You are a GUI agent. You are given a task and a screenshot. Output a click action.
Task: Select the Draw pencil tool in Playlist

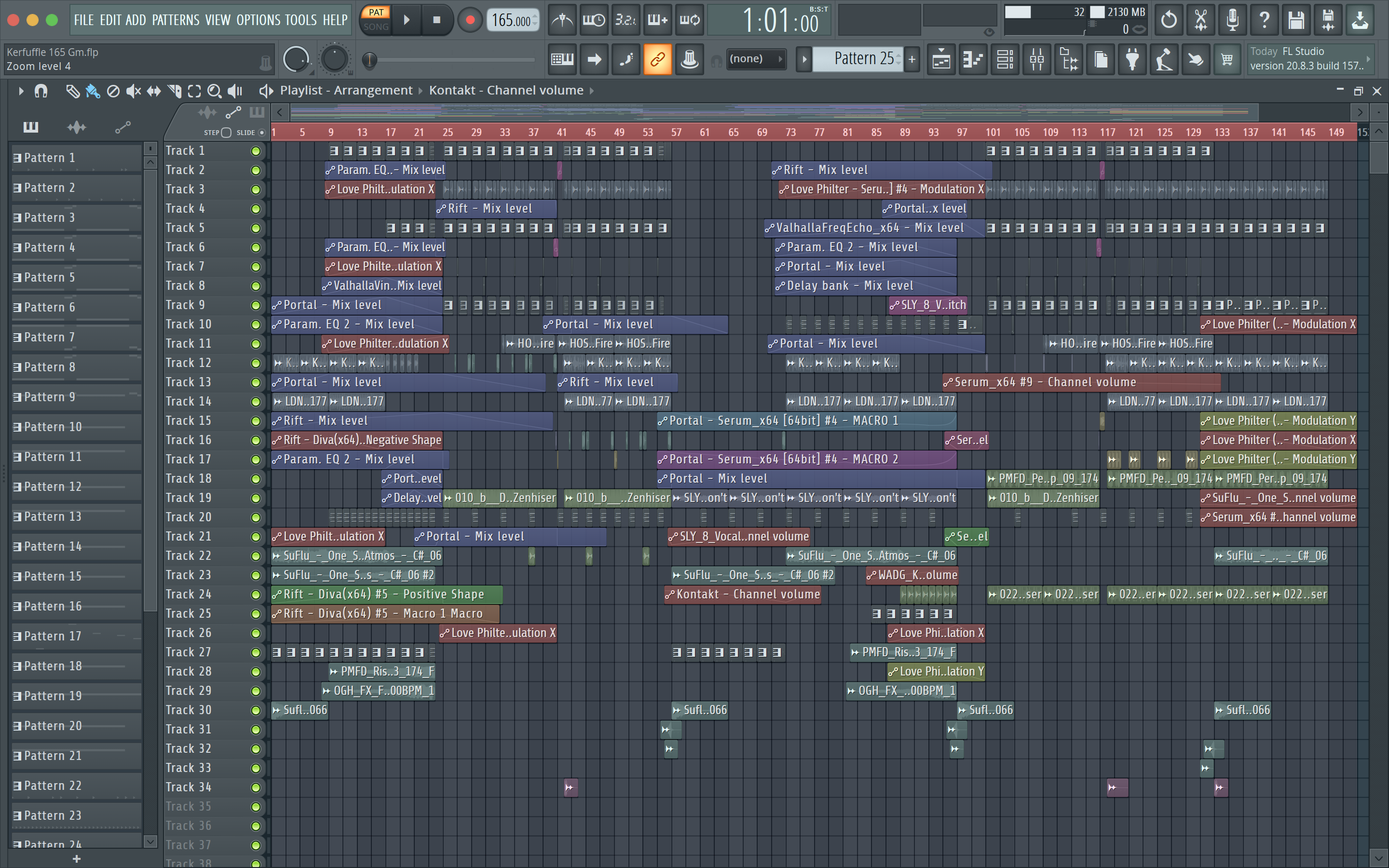(x=72, y=91)
